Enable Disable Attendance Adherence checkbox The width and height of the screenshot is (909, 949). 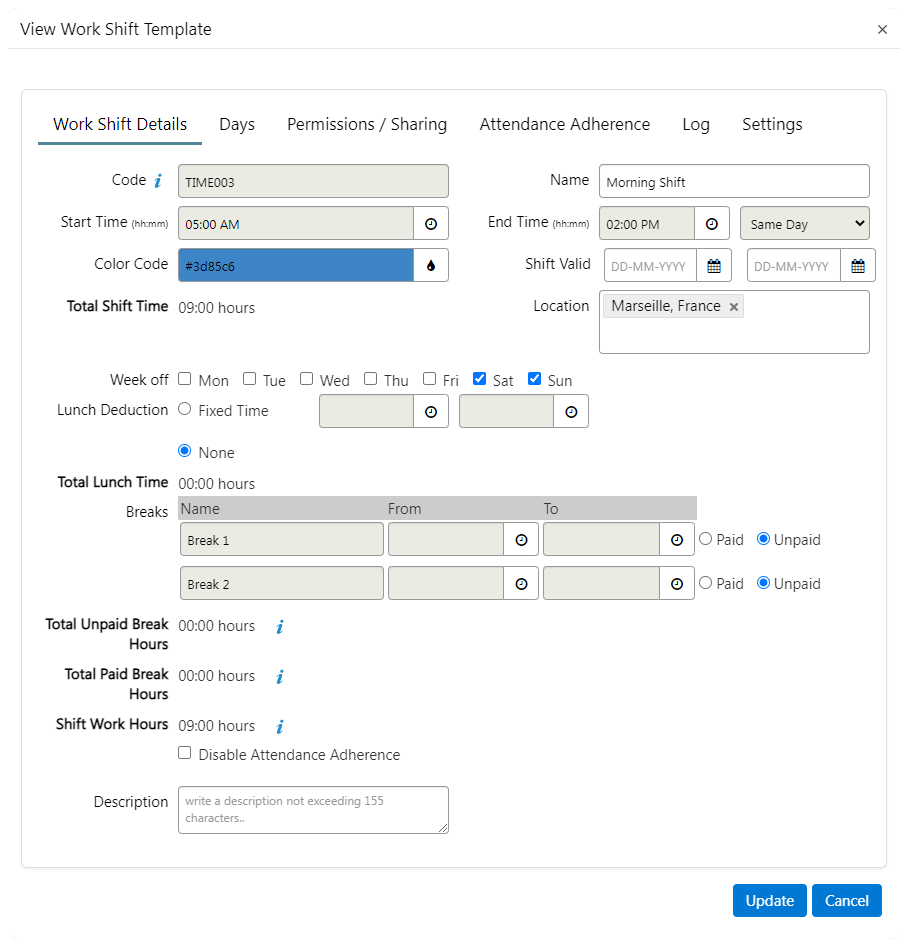pyautogui.click(x=185, y=753)
